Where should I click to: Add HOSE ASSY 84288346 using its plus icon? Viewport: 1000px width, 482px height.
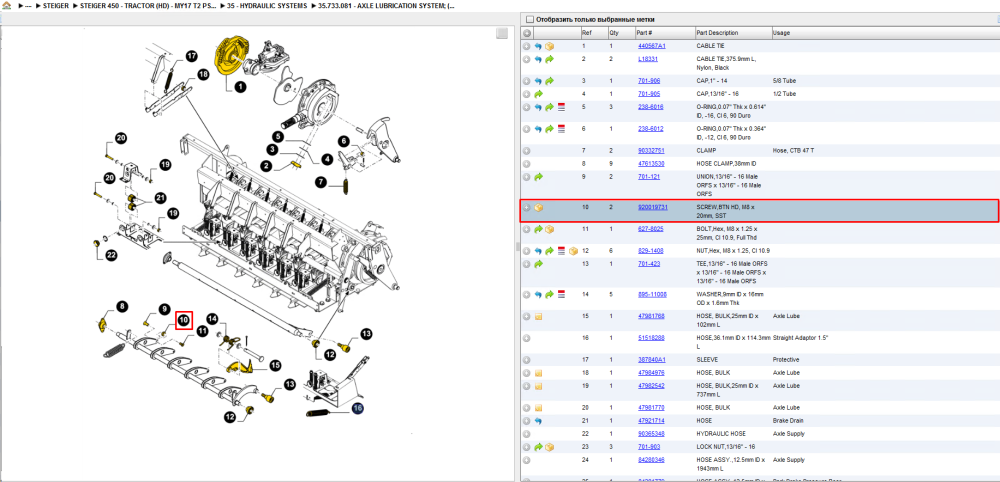pyautogui.click(x=527, y=459)
